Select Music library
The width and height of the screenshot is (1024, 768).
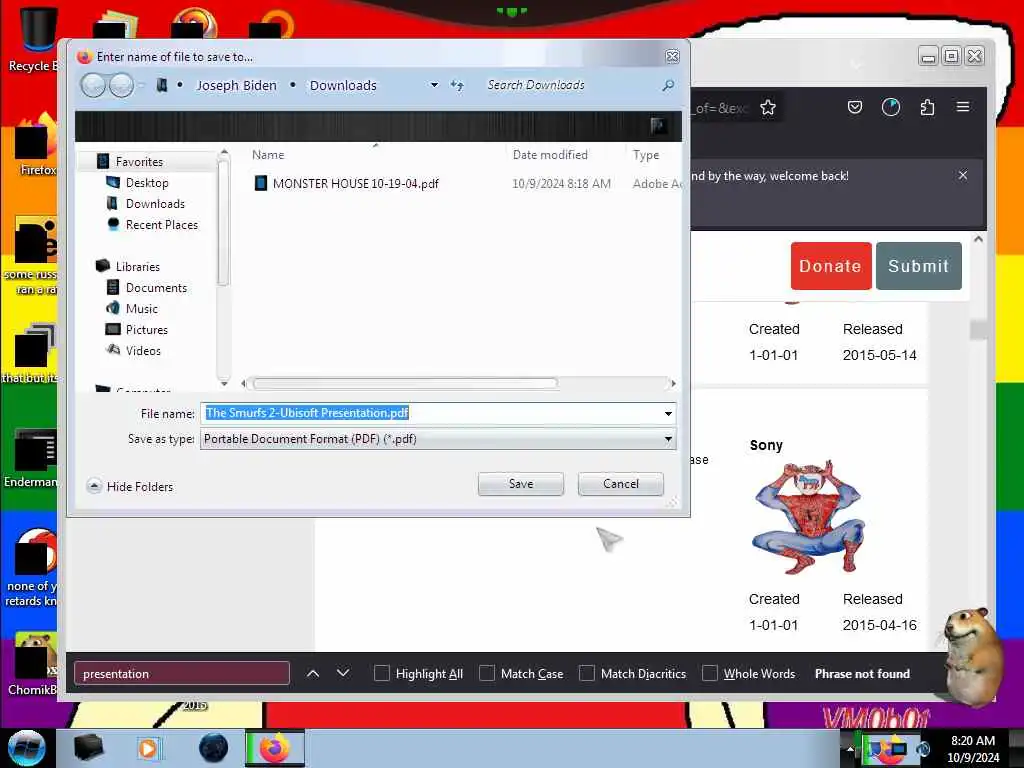[x=142, y=308]
